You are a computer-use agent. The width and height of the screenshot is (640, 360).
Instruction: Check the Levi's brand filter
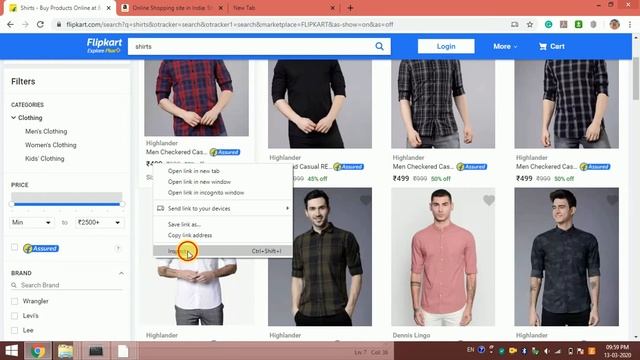tap(15, 316)
